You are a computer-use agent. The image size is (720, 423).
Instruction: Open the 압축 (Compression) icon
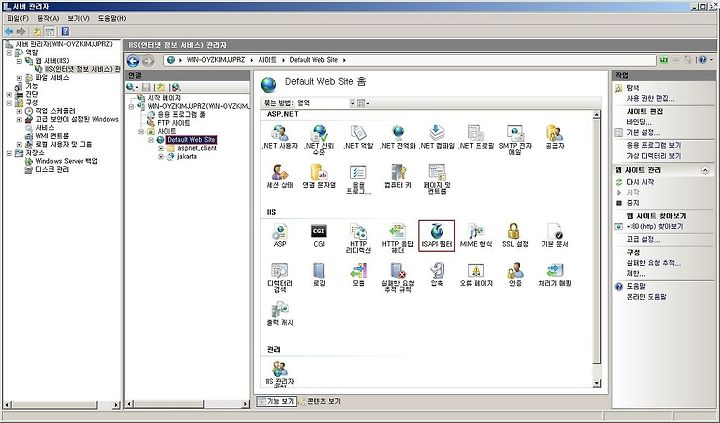click(x=437, y=275)
